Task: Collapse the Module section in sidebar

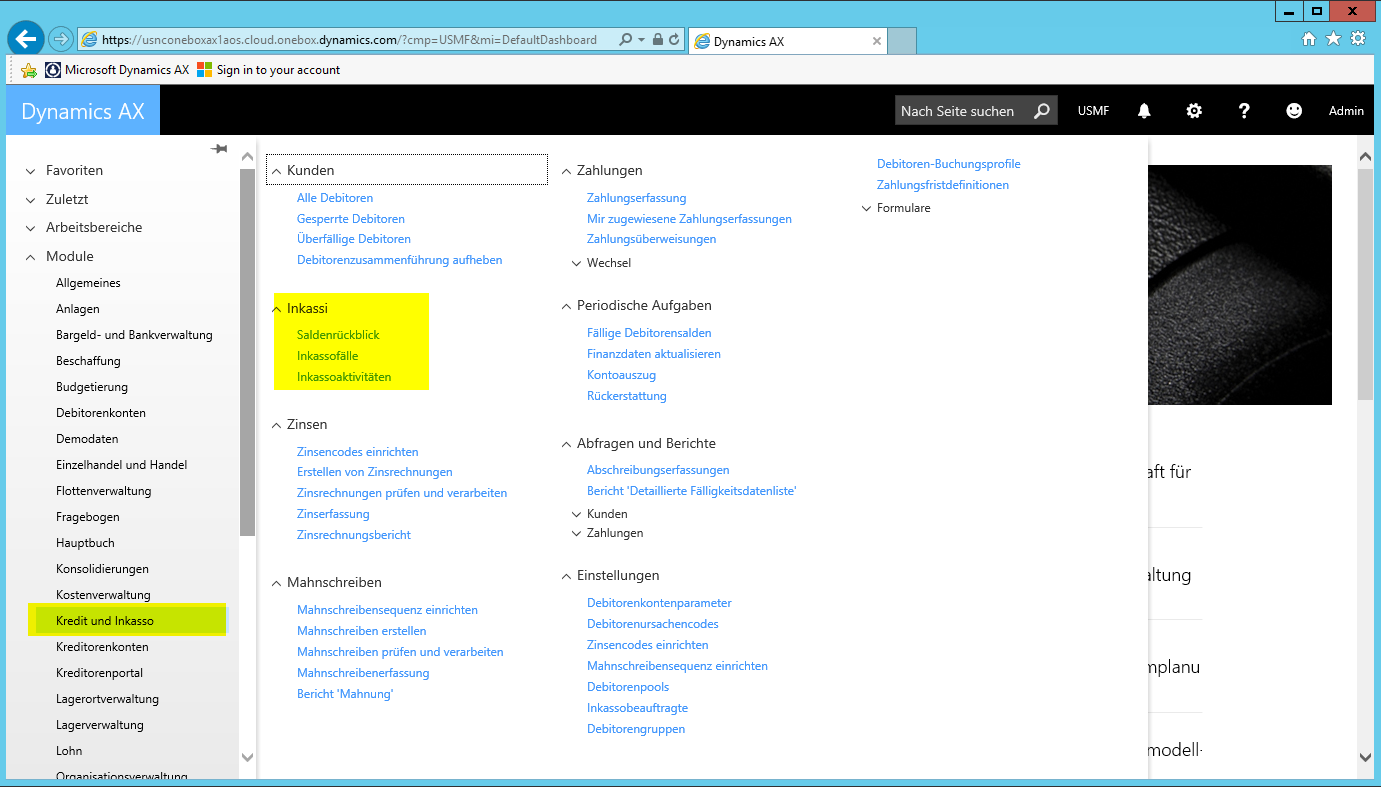Action: tap(31, 257)
